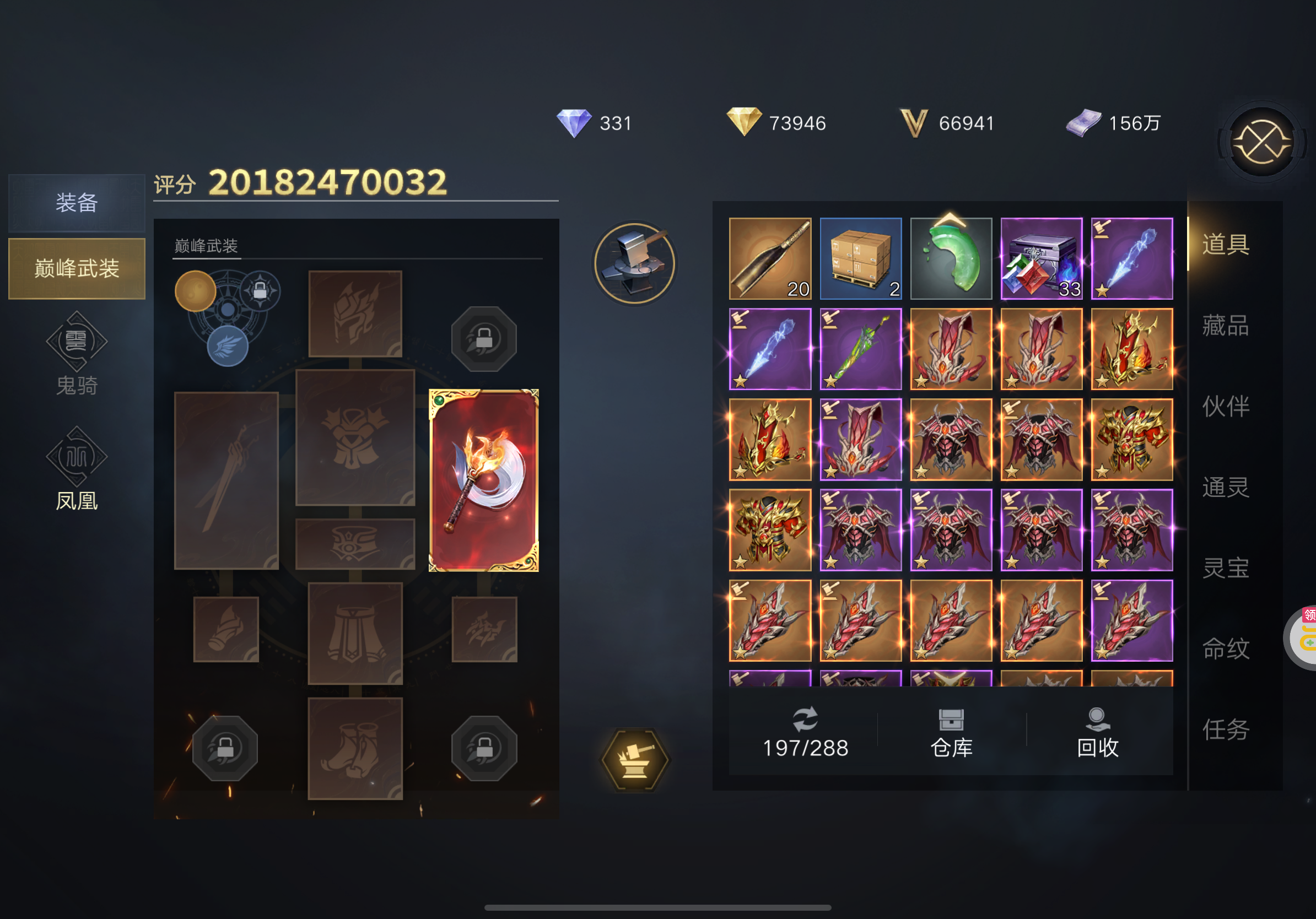The width and height of the screenshot is (1316, 919).
Task: Select the spear item with count 20
Action: pyautogui.click(x=770, y=258)
